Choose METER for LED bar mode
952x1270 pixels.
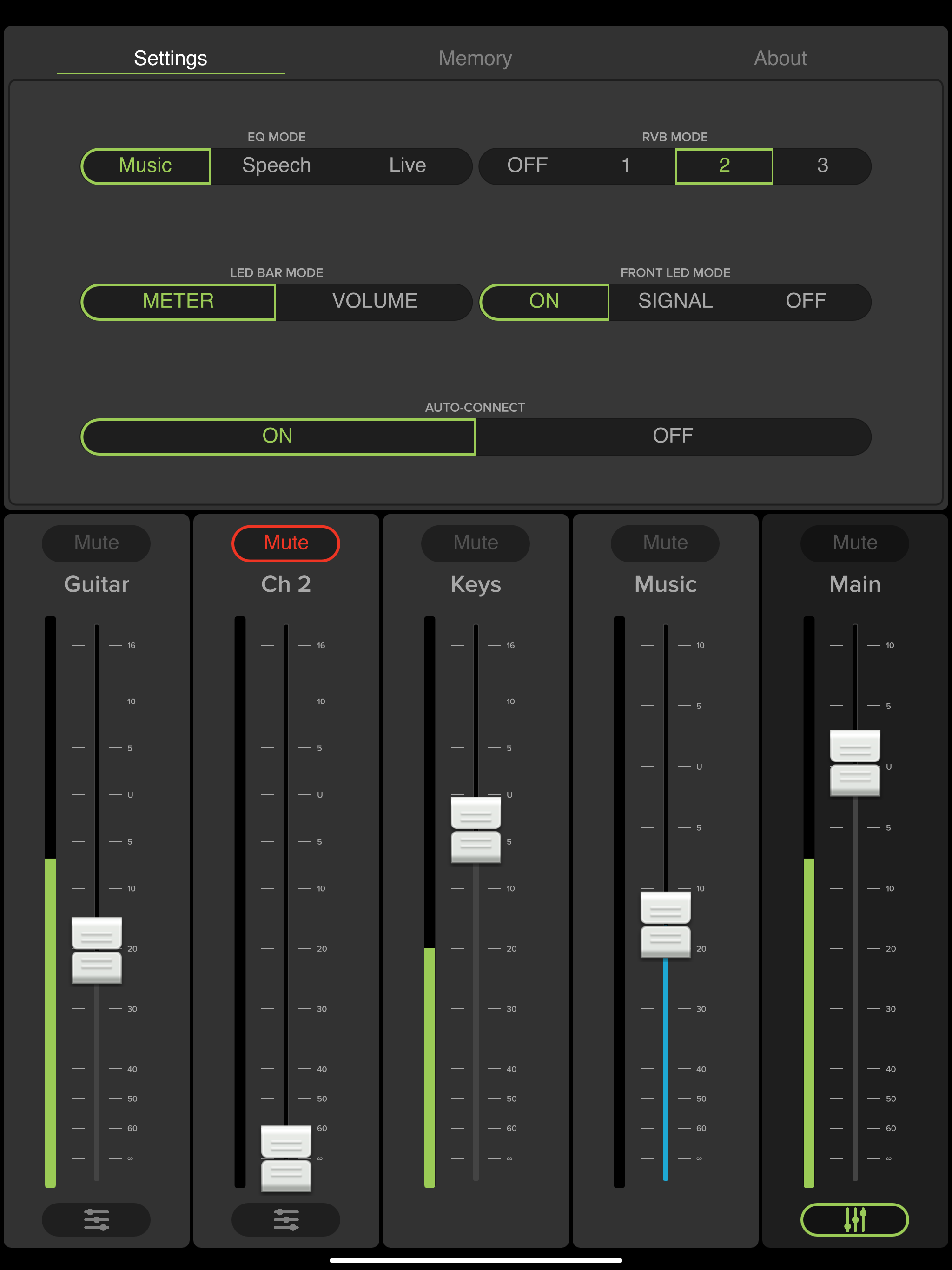[178, 301]
